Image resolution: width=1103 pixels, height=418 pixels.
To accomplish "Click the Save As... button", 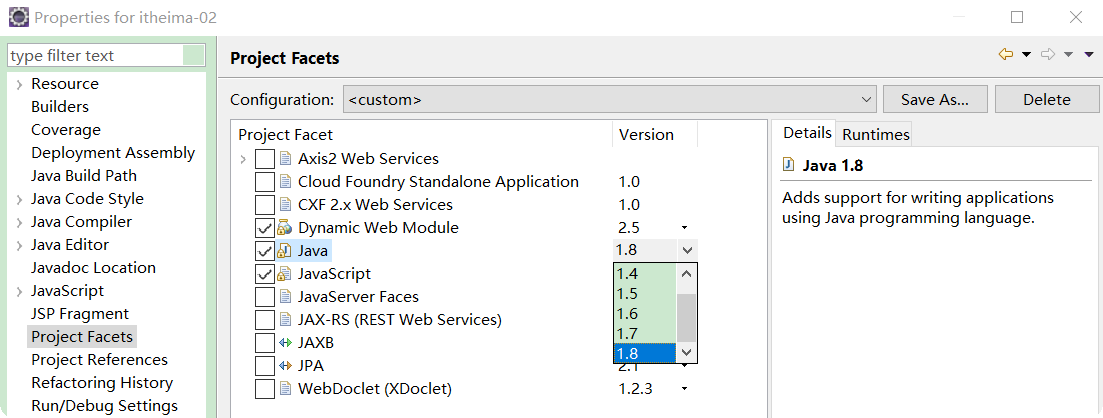I will [x=934, y=99].
